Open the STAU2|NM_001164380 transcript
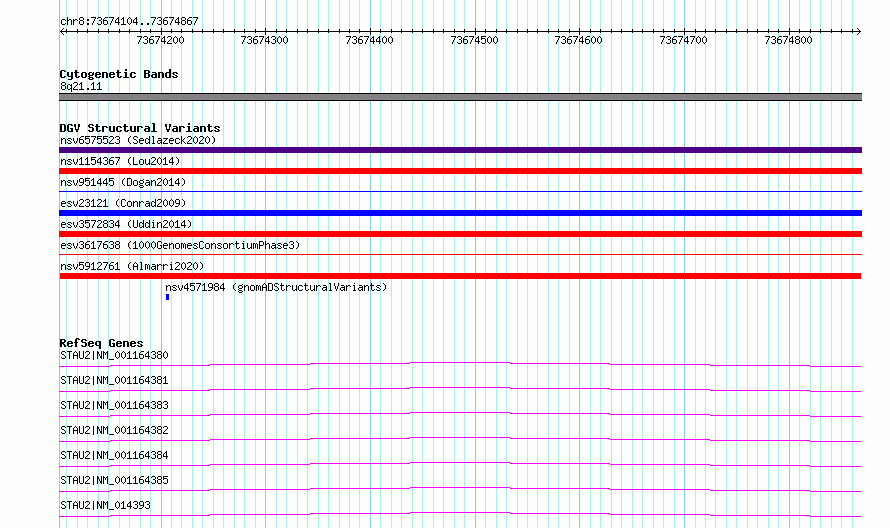 pyautogui.click(x=114, y=355)
